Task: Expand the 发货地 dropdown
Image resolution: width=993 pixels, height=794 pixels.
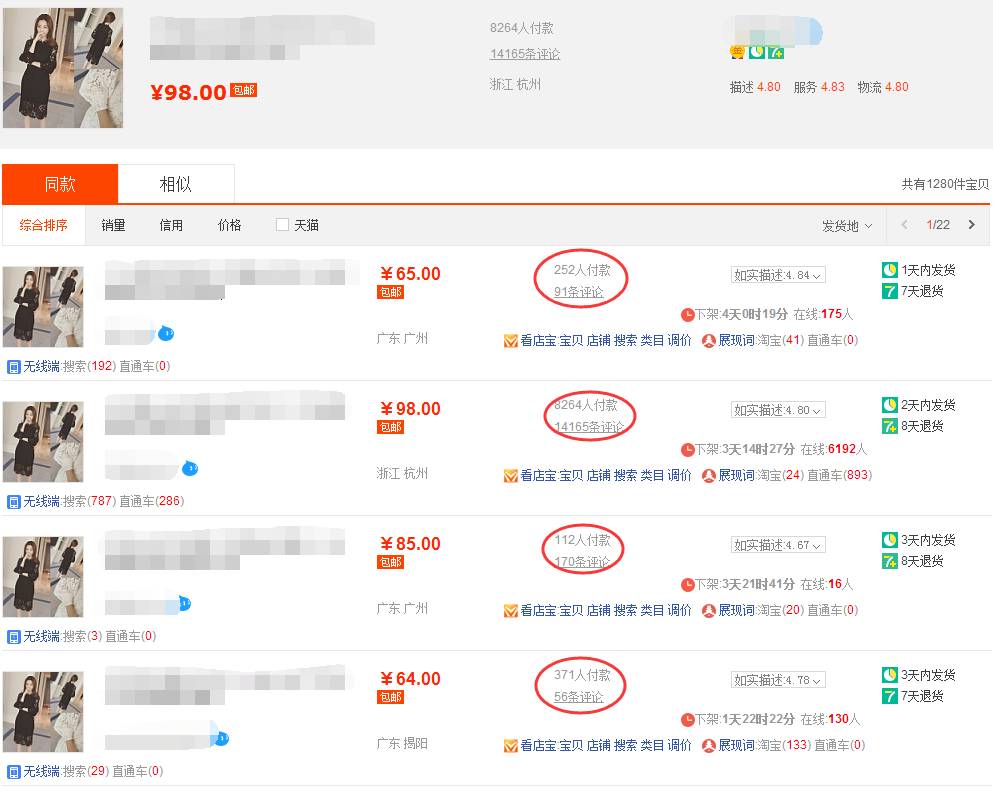Action: coord(847,226)
